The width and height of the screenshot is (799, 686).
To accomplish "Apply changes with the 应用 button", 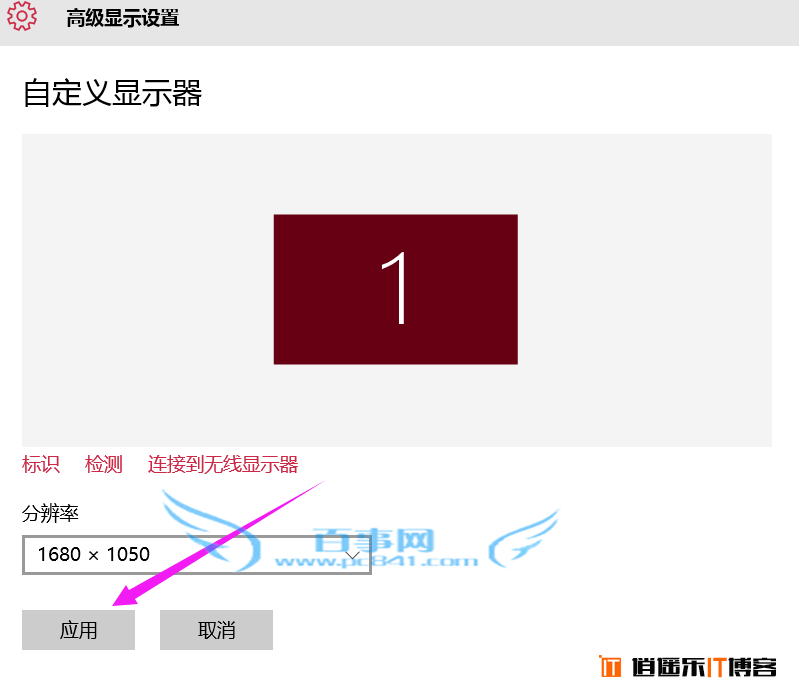I will [78, 630].
